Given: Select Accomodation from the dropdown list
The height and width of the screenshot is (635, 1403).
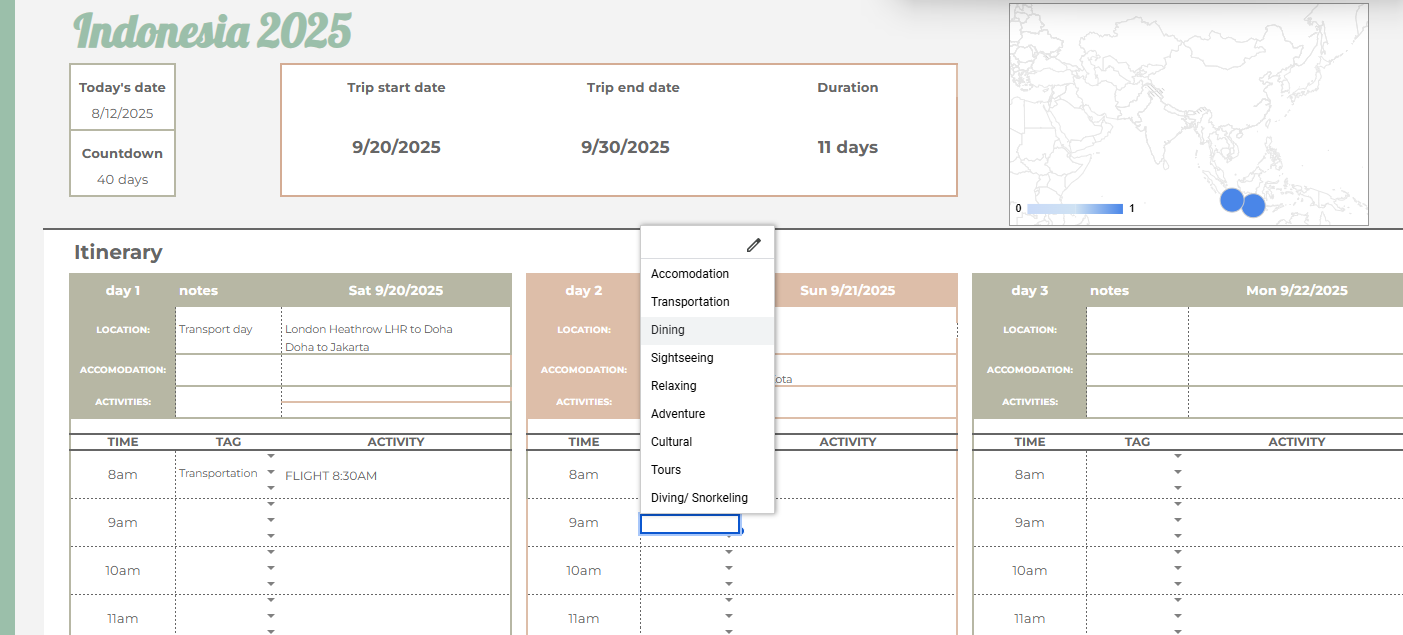Looking at the screenshot, I should (690, 274).
